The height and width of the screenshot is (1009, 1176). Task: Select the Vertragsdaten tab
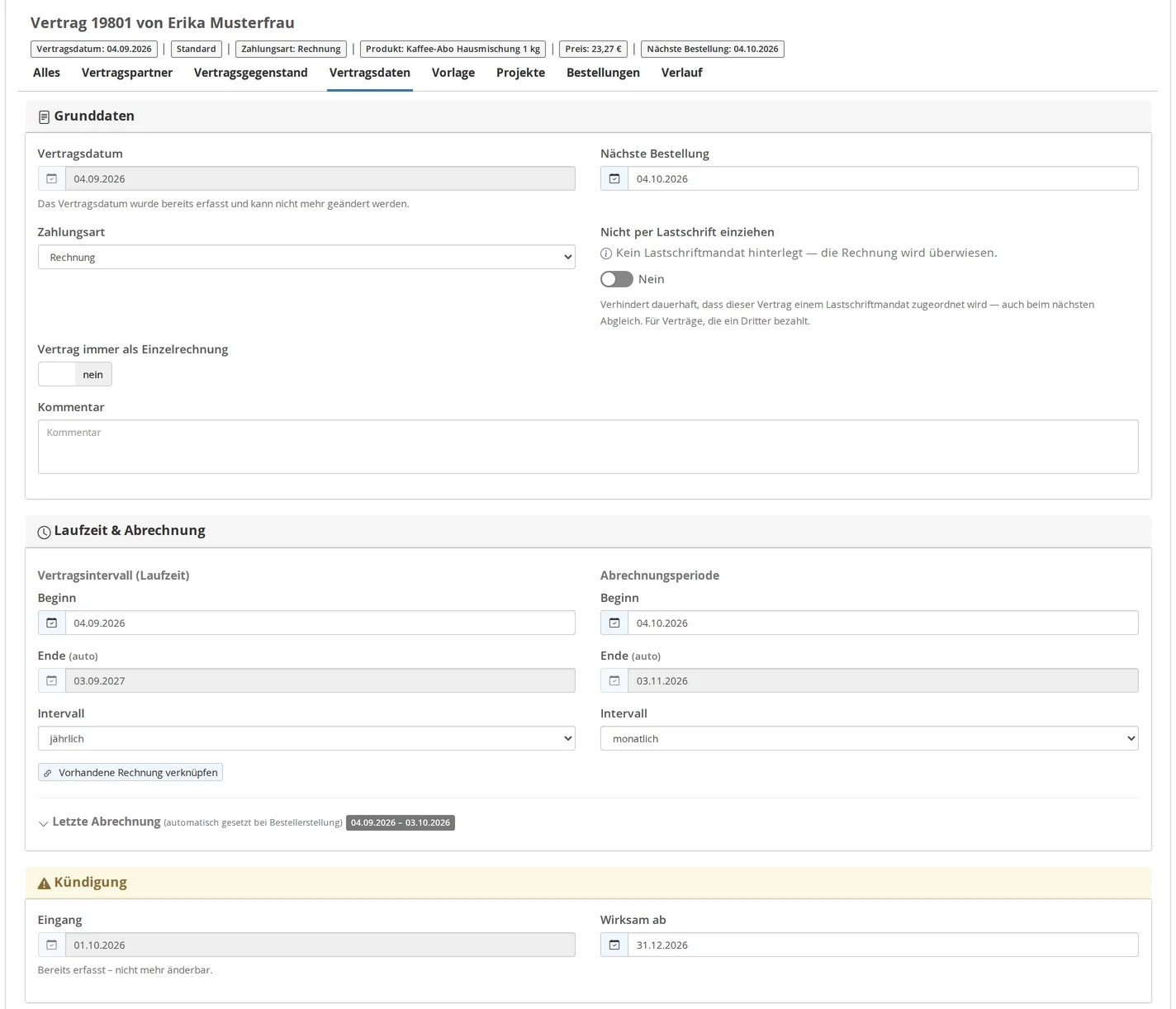pos(370,73)
